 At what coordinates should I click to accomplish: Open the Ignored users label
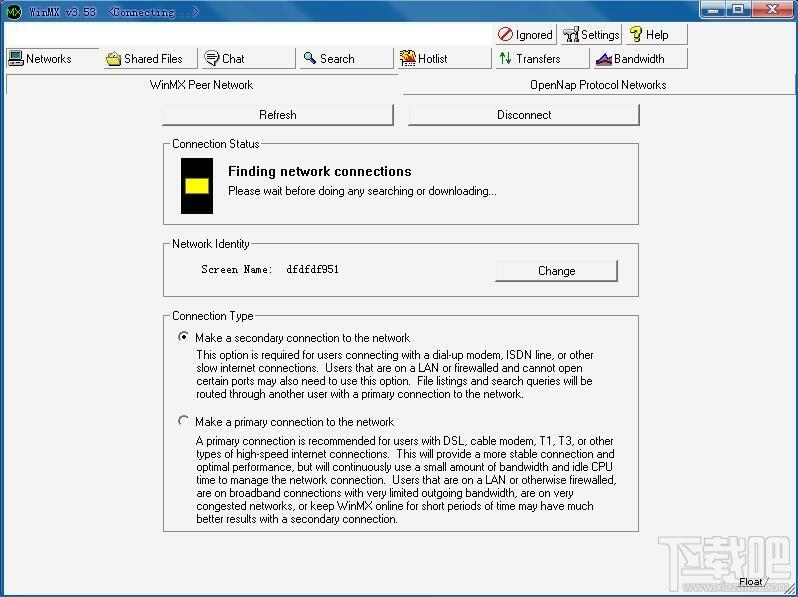click(534, 35)
